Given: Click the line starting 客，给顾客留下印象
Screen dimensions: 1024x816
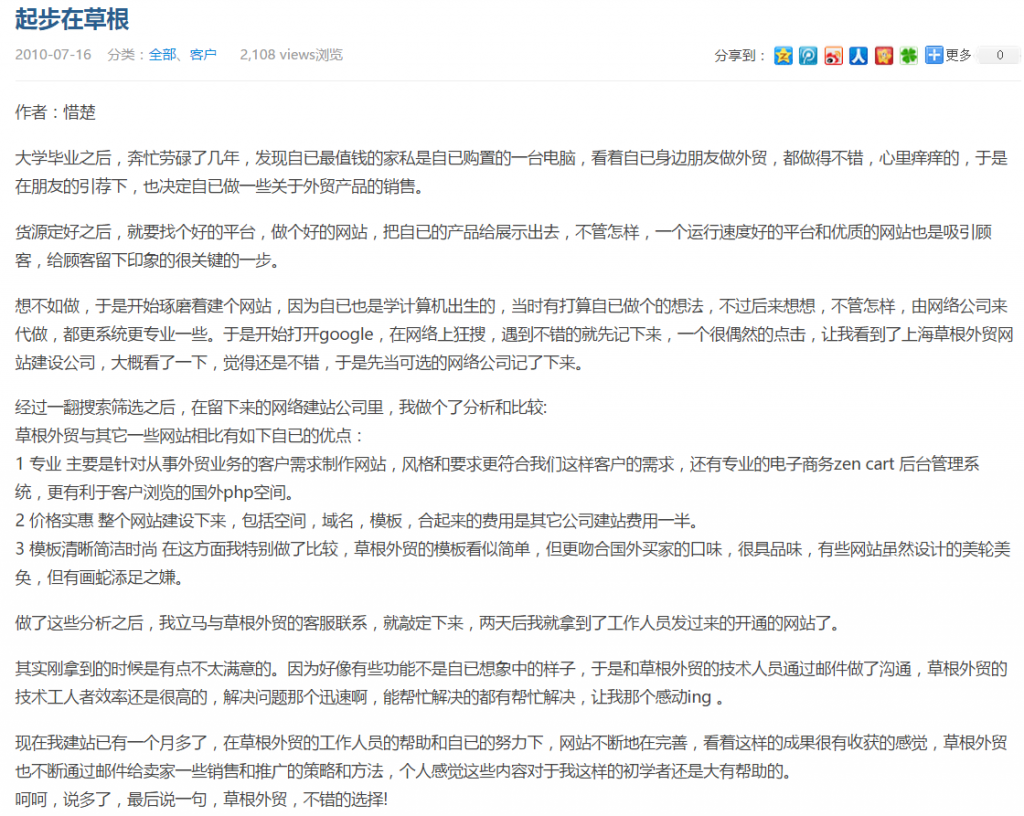Looking at the screenshot, I should tap(151, 260).
